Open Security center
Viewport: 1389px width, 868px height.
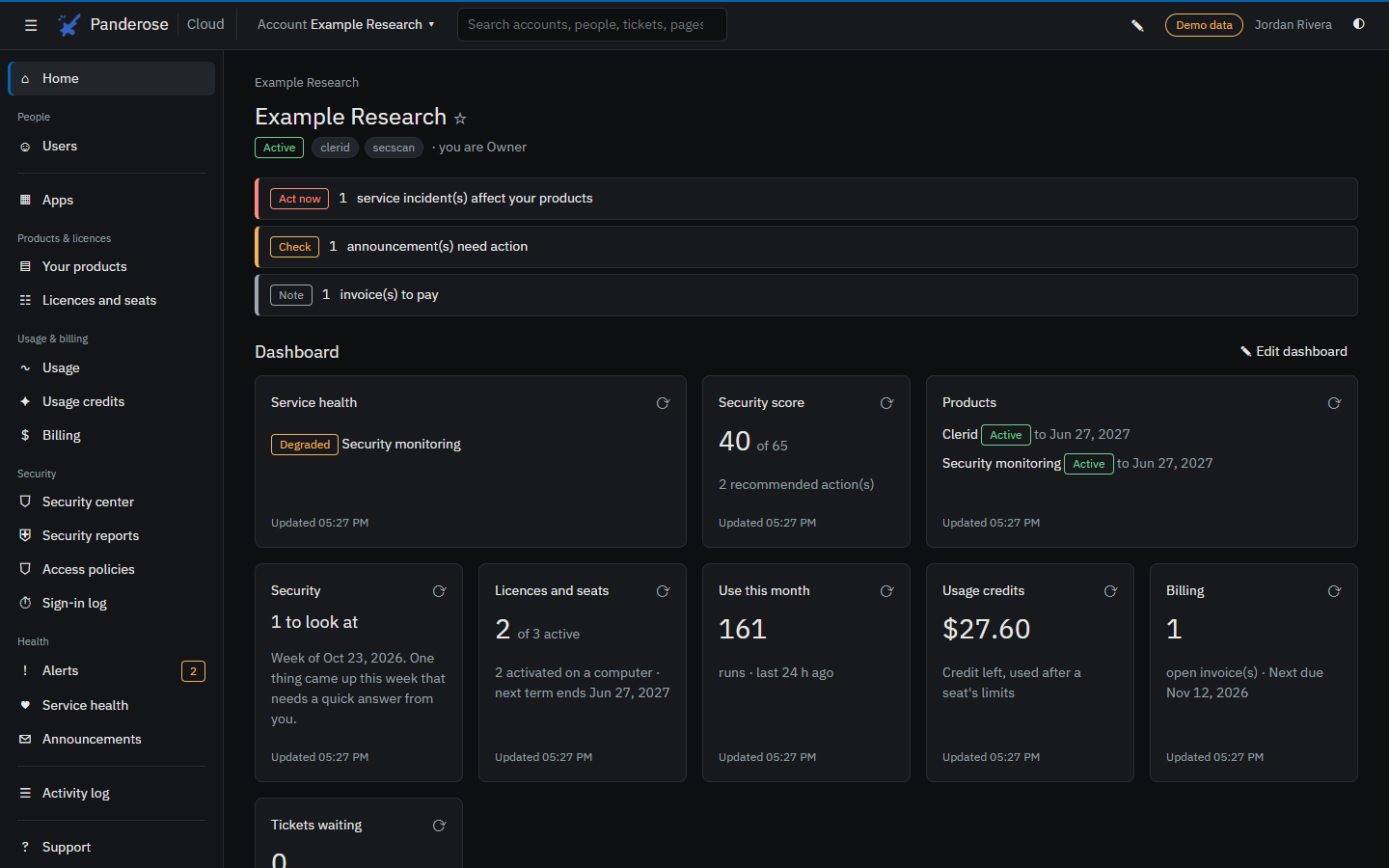pos(111,502)
